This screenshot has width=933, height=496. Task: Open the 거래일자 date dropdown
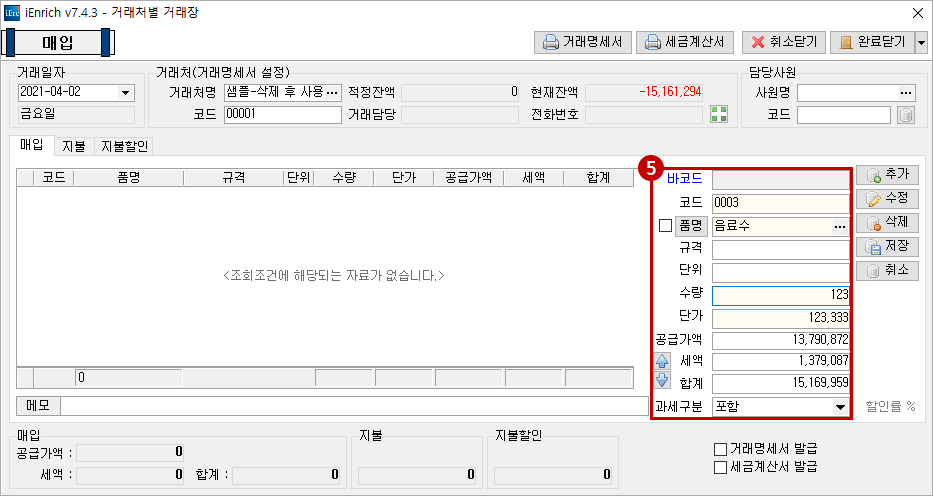click(125, 93)
